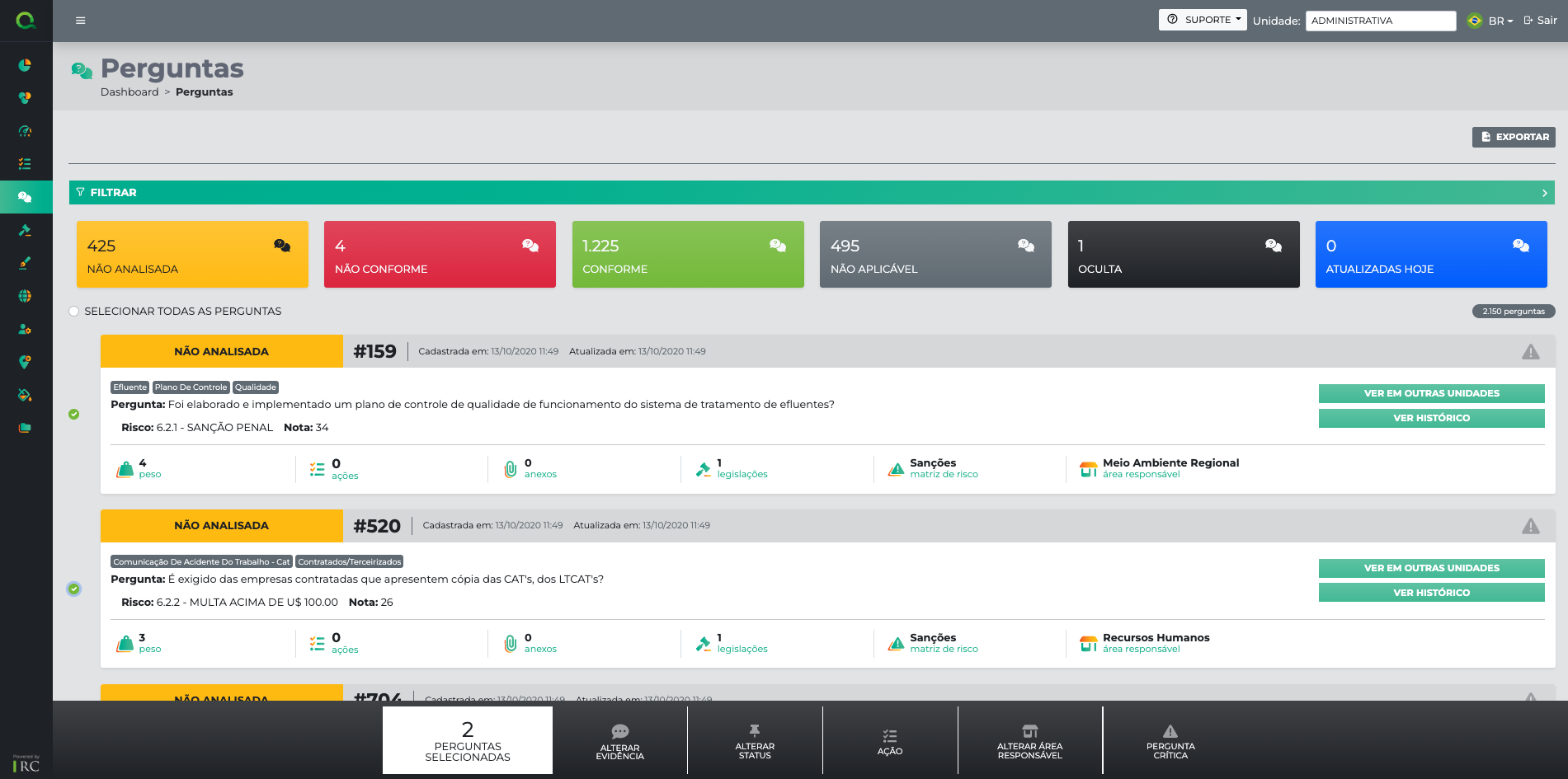Click ALTERAR STATUS in bottom bar
Viewport: 1568px width, 779px height.
[755, 741]
